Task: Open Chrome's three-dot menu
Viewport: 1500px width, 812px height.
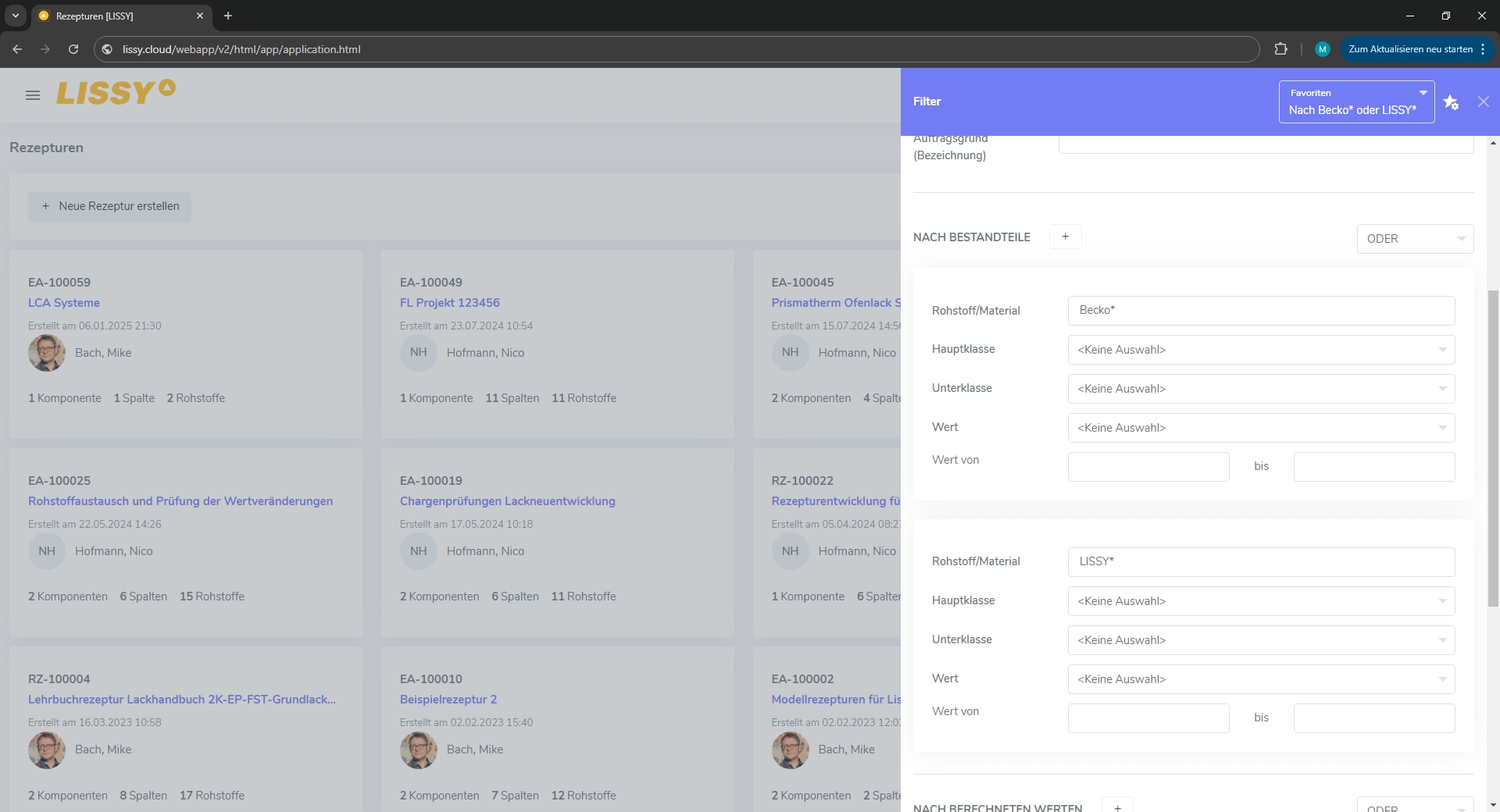Action: pos(1483,49)
